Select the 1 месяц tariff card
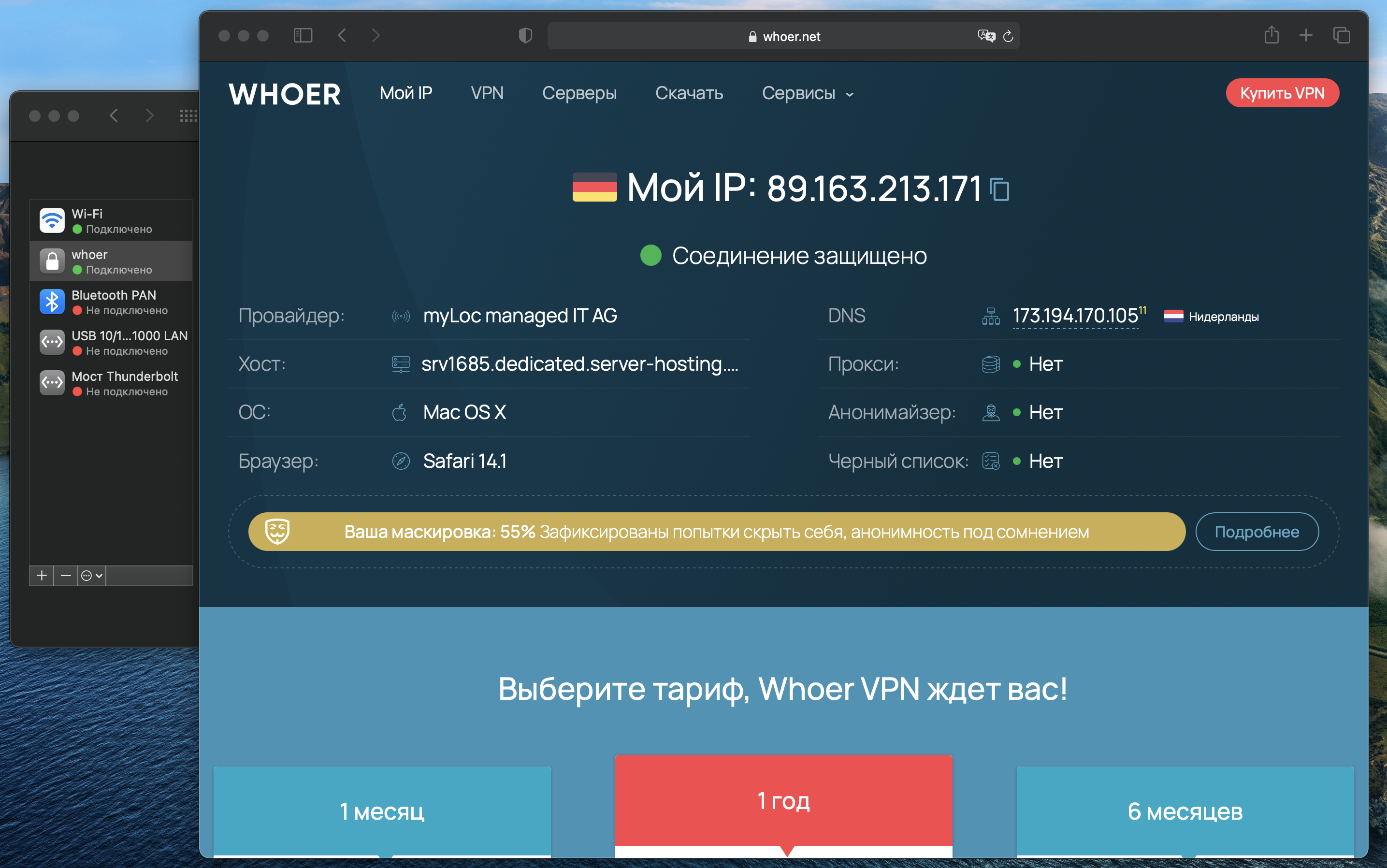This screenshot has width=1387, height=868. tap(382, 811)
